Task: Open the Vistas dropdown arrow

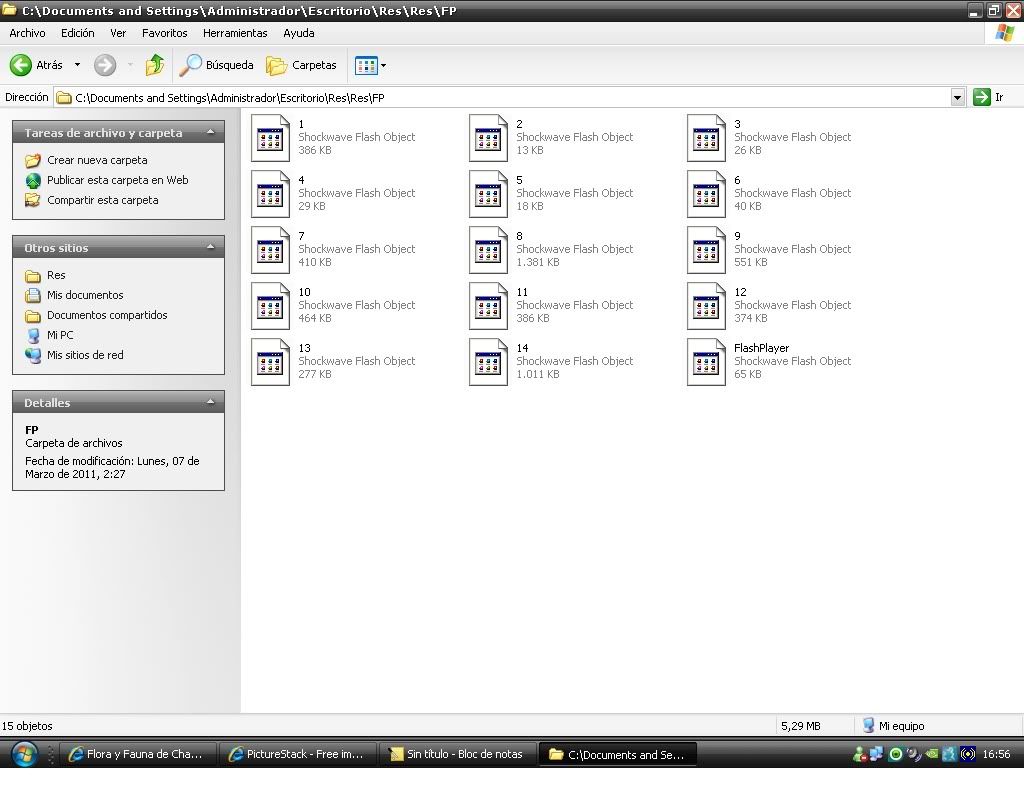Action: [x=383, y=65]
